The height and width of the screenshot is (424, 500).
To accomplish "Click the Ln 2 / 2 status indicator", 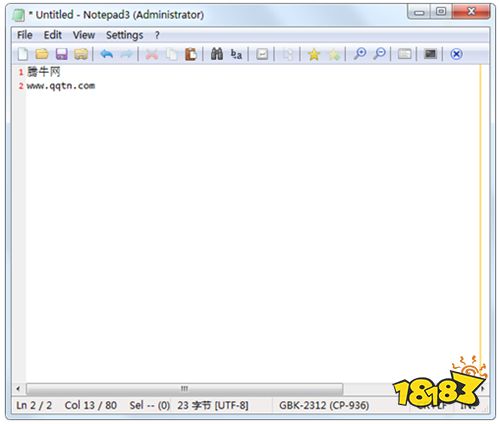I will pyautogui.click(x=34, y=406).
